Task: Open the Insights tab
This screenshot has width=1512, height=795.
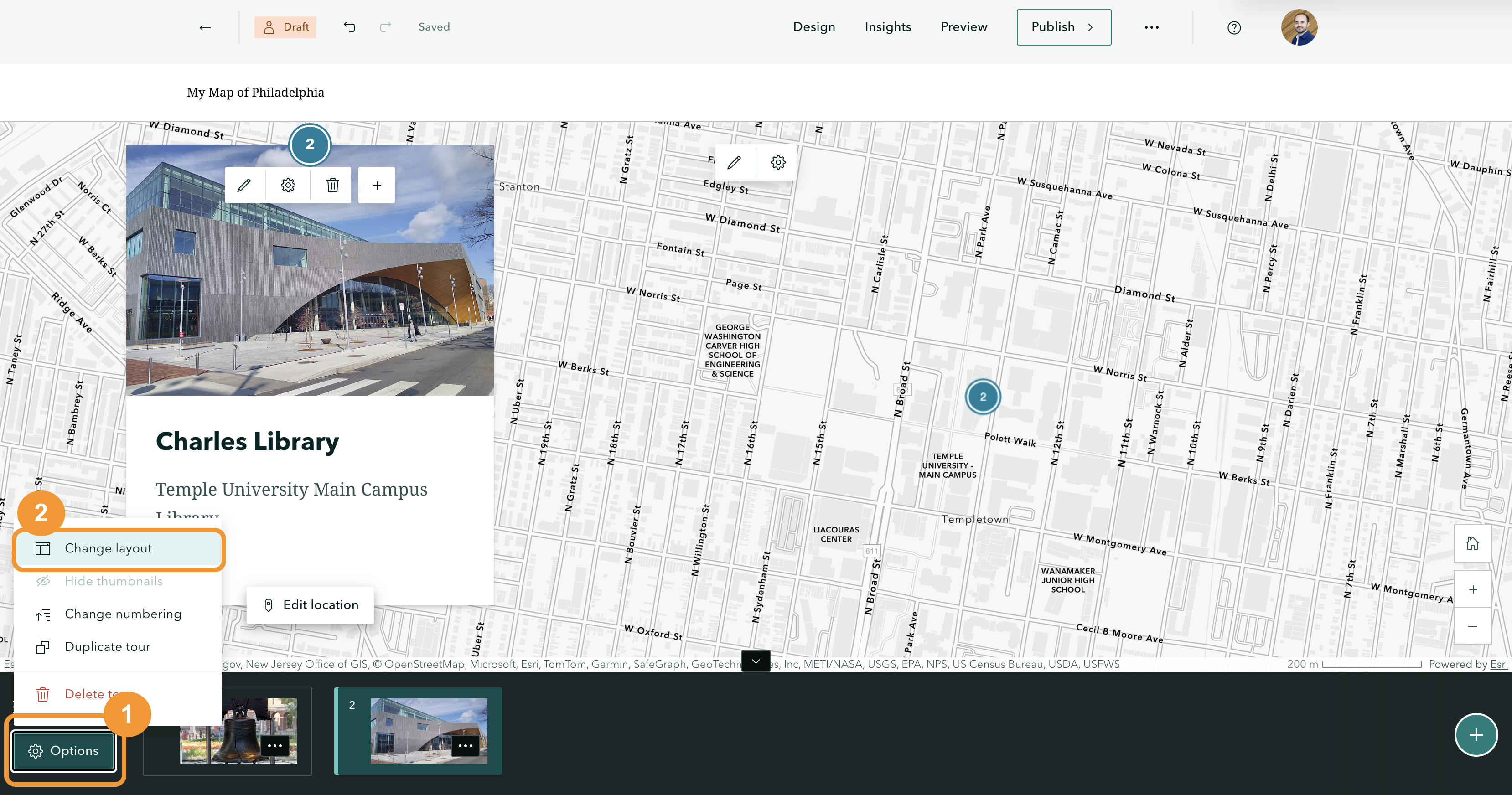Action: tap(887, 27)
